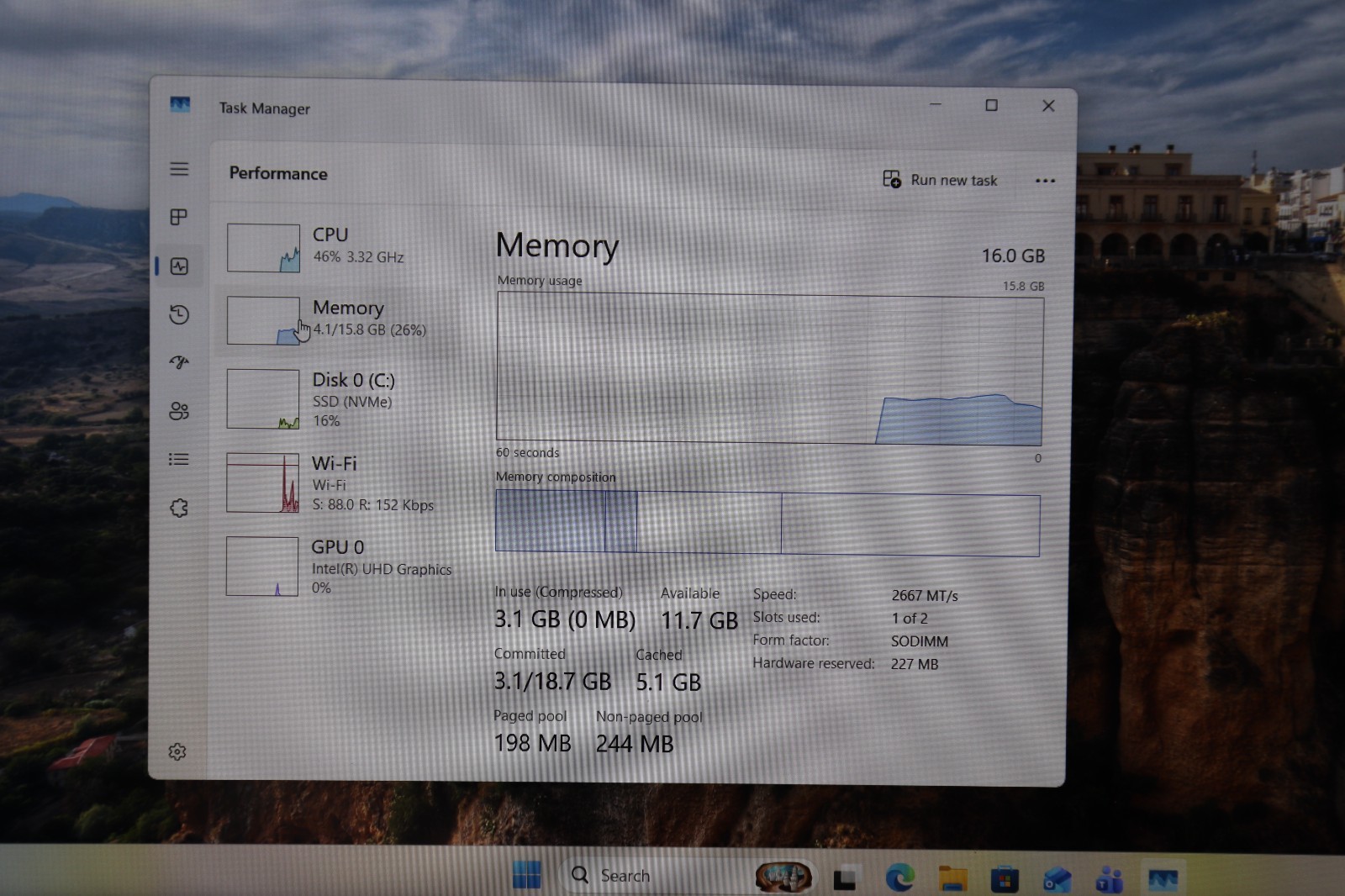Click the Memory usage graph area

[769, 368]
